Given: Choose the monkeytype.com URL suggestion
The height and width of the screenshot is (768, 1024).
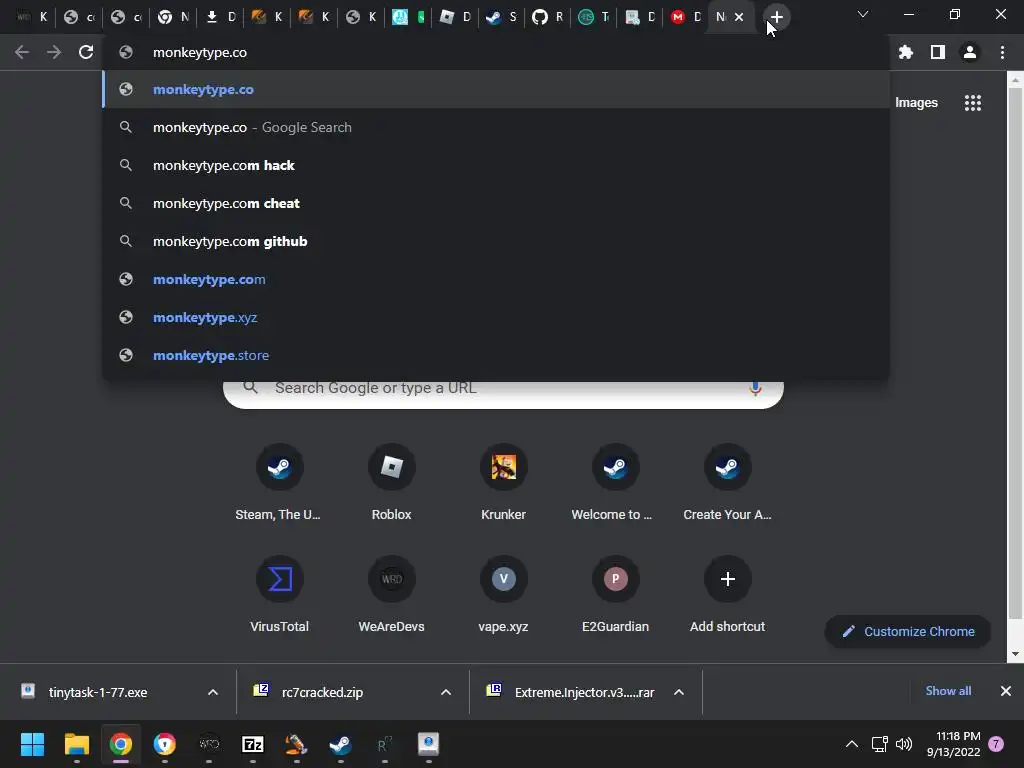Looking at the screenshot, I should point(496,279).
